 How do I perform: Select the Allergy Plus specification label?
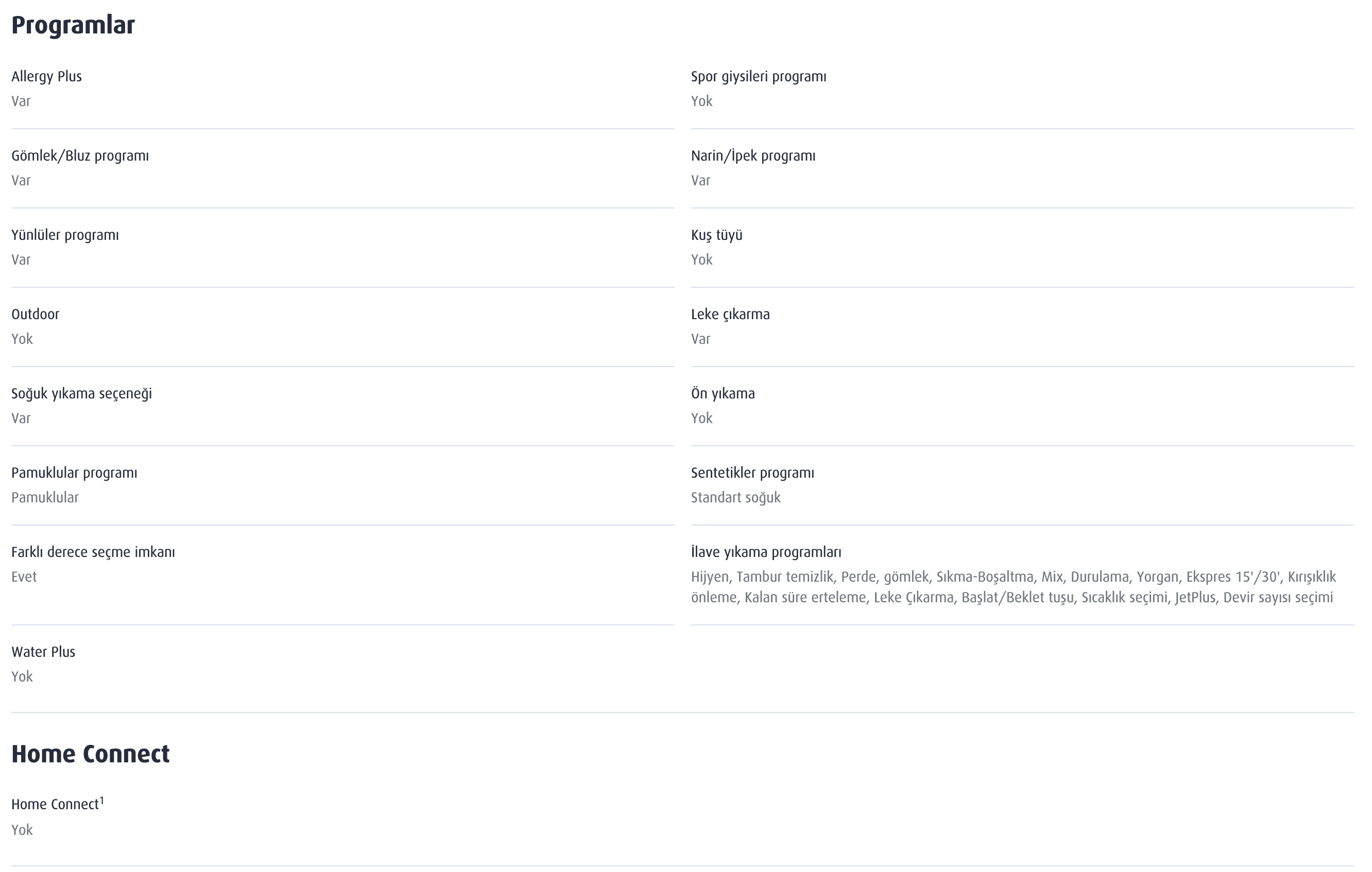(x=47, y=77)
